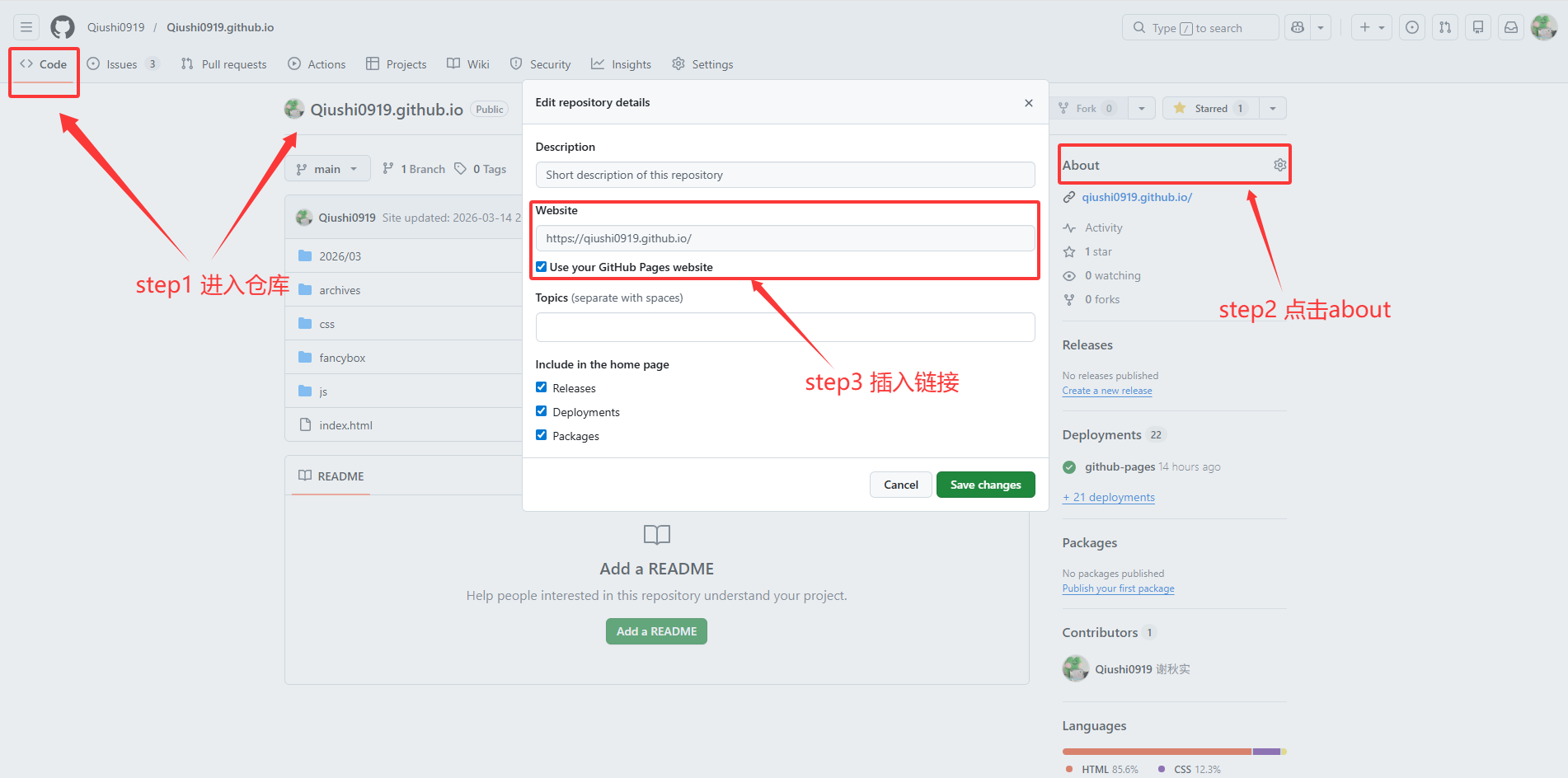The height and width of the screenshot is (778, 1568).
Task: Open the Activity link in About
Action: pos(1103,227)
